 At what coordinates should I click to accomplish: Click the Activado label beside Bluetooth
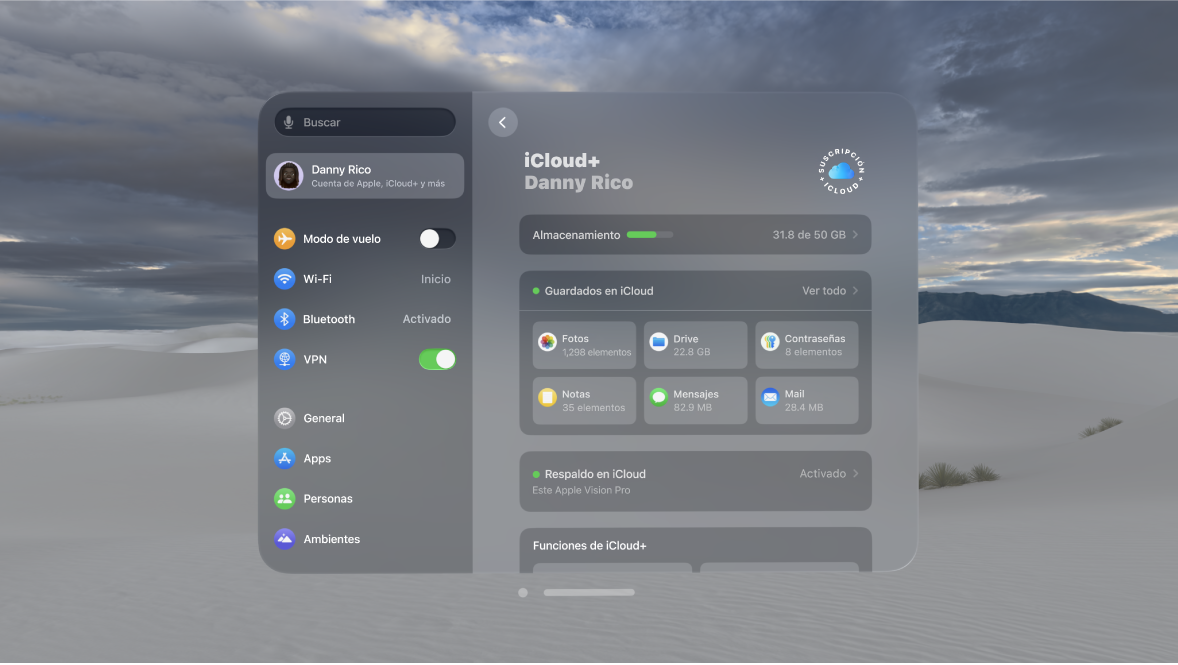pyautogui.click(x=427, y=319)
